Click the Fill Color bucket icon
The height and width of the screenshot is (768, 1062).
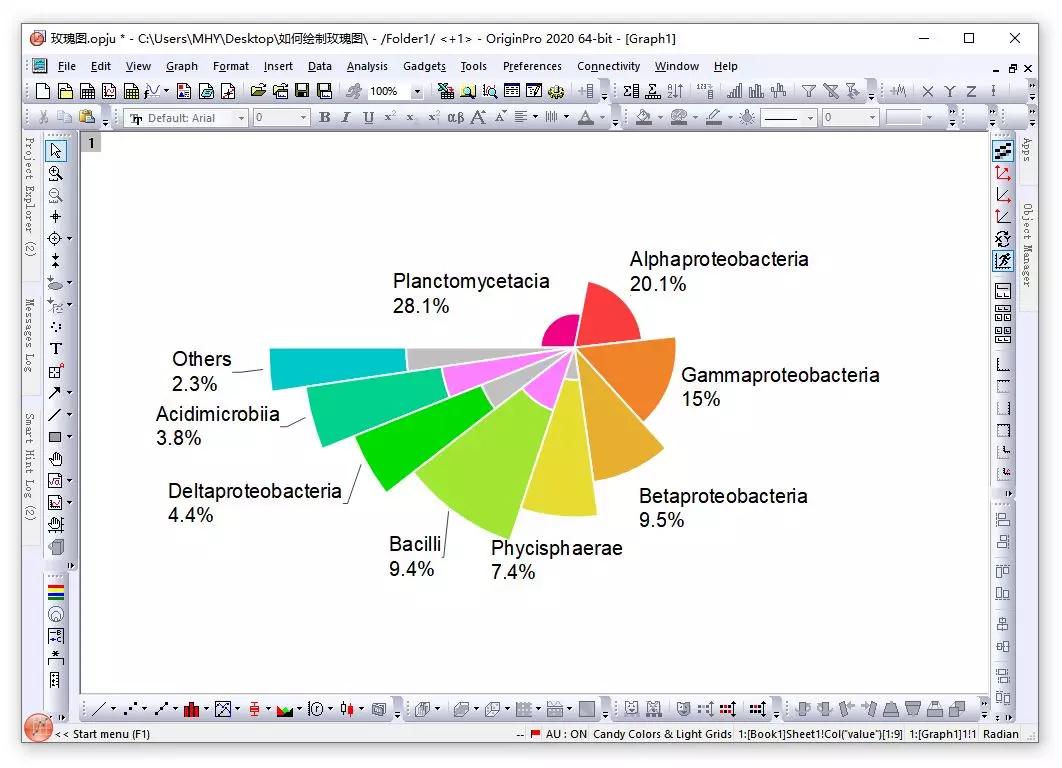(643, 117)
